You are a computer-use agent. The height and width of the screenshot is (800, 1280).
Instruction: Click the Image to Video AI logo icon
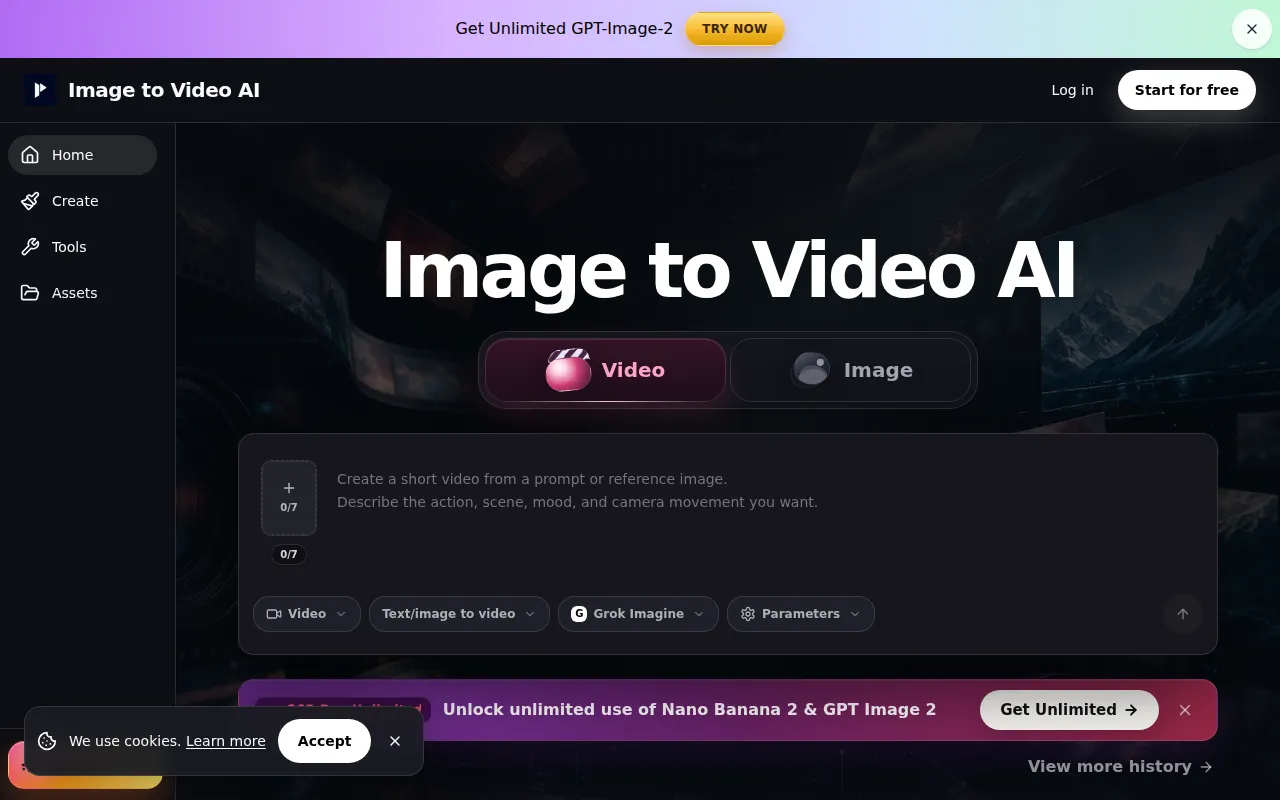point(40,90)
